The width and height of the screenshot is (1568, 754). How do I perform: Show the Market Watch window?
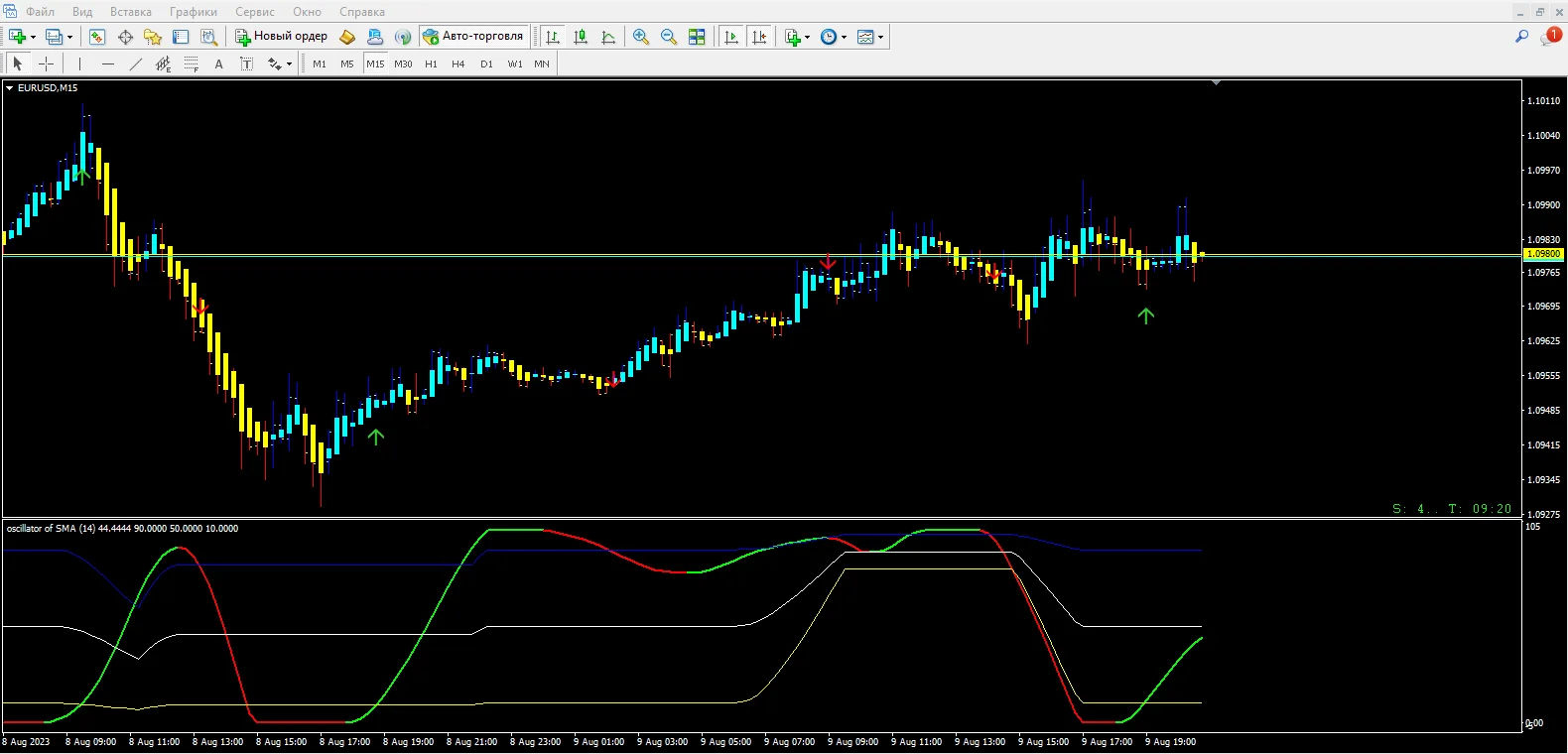[97, 37]
